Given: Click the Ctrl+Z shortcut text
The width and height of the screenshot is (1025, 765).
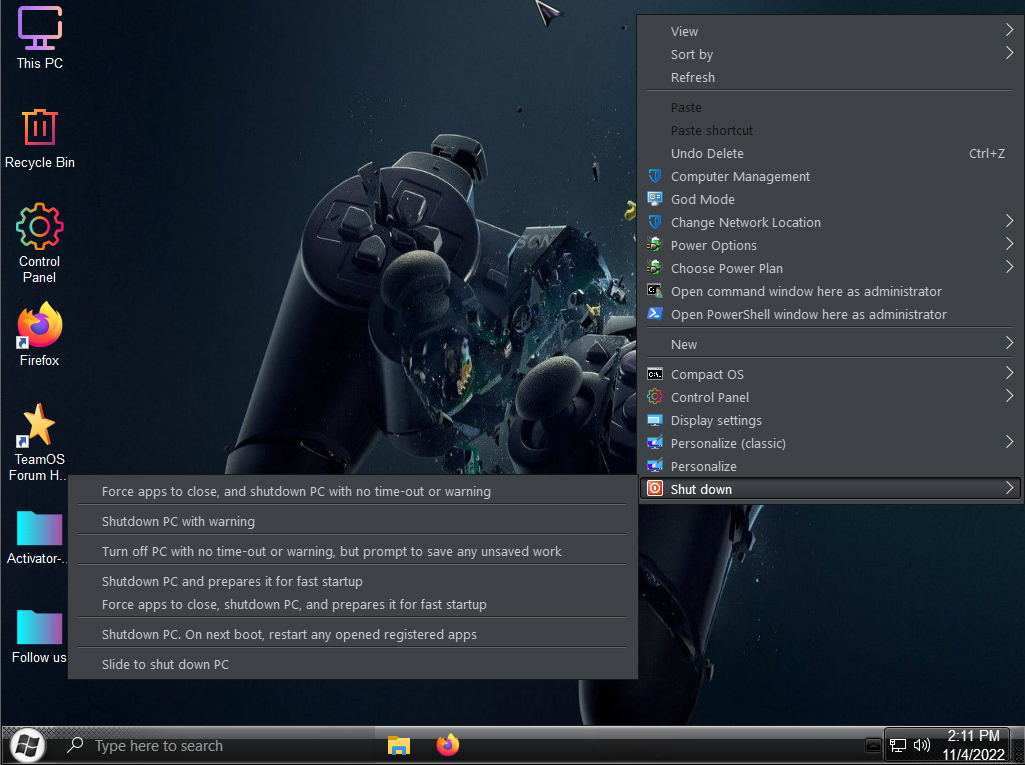Looking at the screenshot, I should (x=986, y=153).
